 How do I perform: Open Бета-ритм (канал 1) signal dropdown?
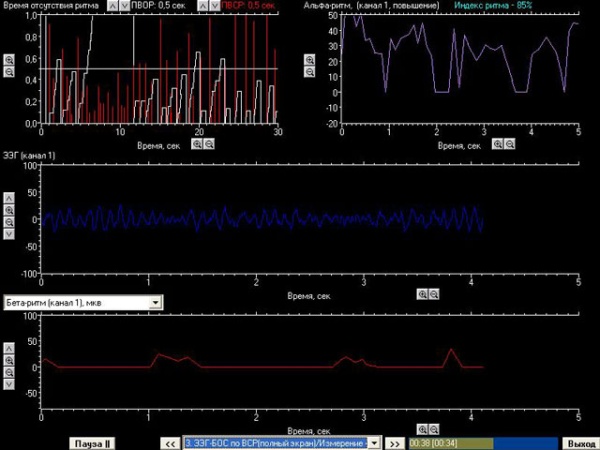click(x=155, y=301)
